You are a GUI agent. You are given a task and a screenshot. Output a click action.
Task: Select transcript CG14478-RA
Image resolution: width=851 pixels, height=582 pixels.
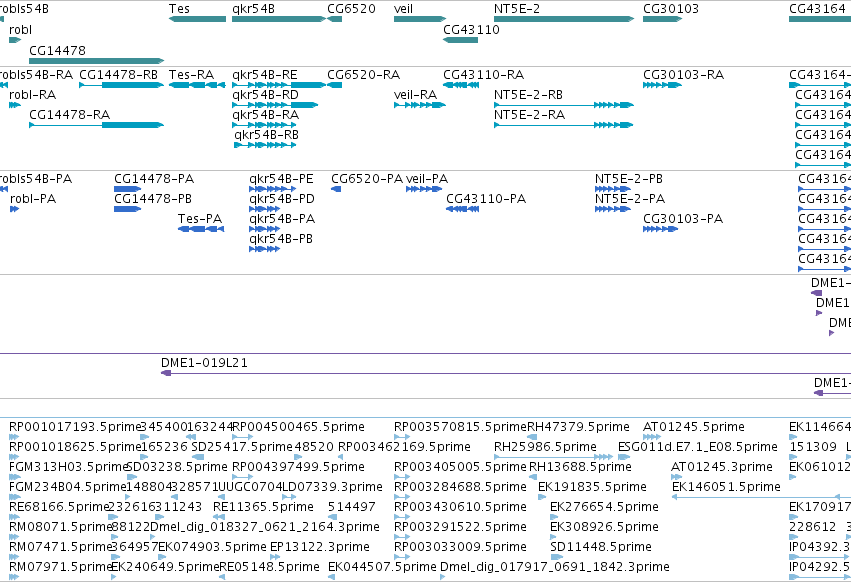tap(96, 125)
